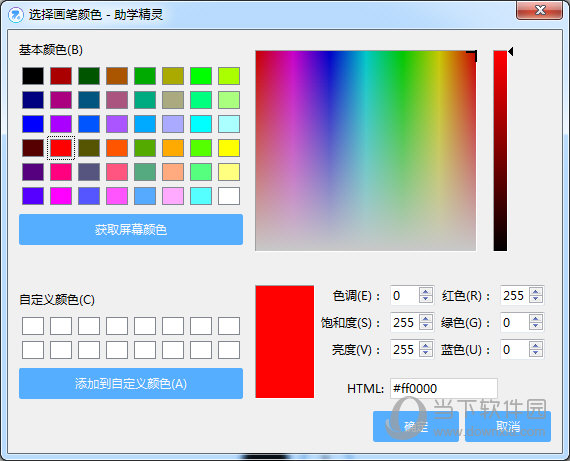Click the large red color preview box
The image size is (570, 461).
point(285,342)
